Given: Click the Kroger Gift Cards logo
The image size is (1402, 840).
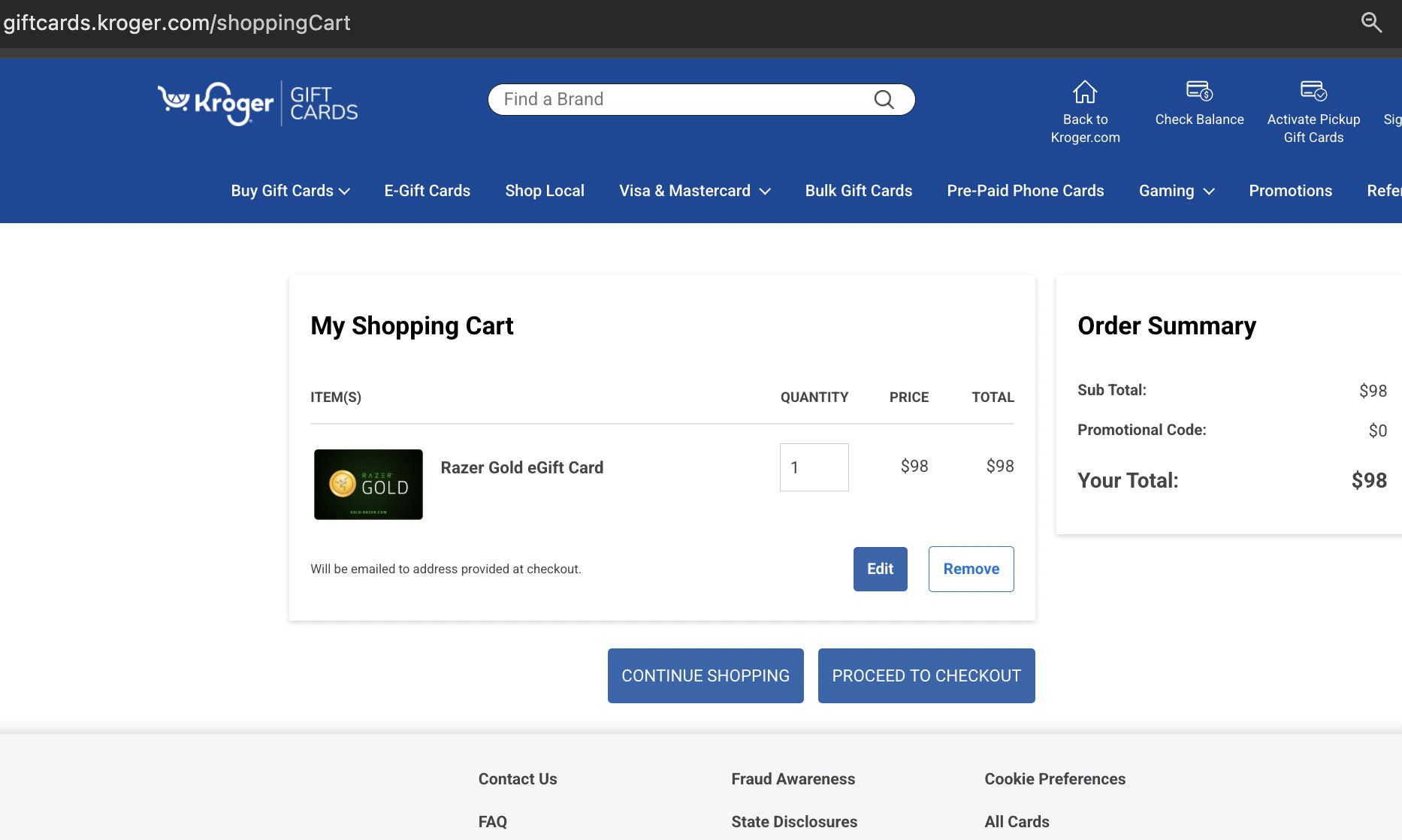Looking at the screenshot, I should pos(258,103).
